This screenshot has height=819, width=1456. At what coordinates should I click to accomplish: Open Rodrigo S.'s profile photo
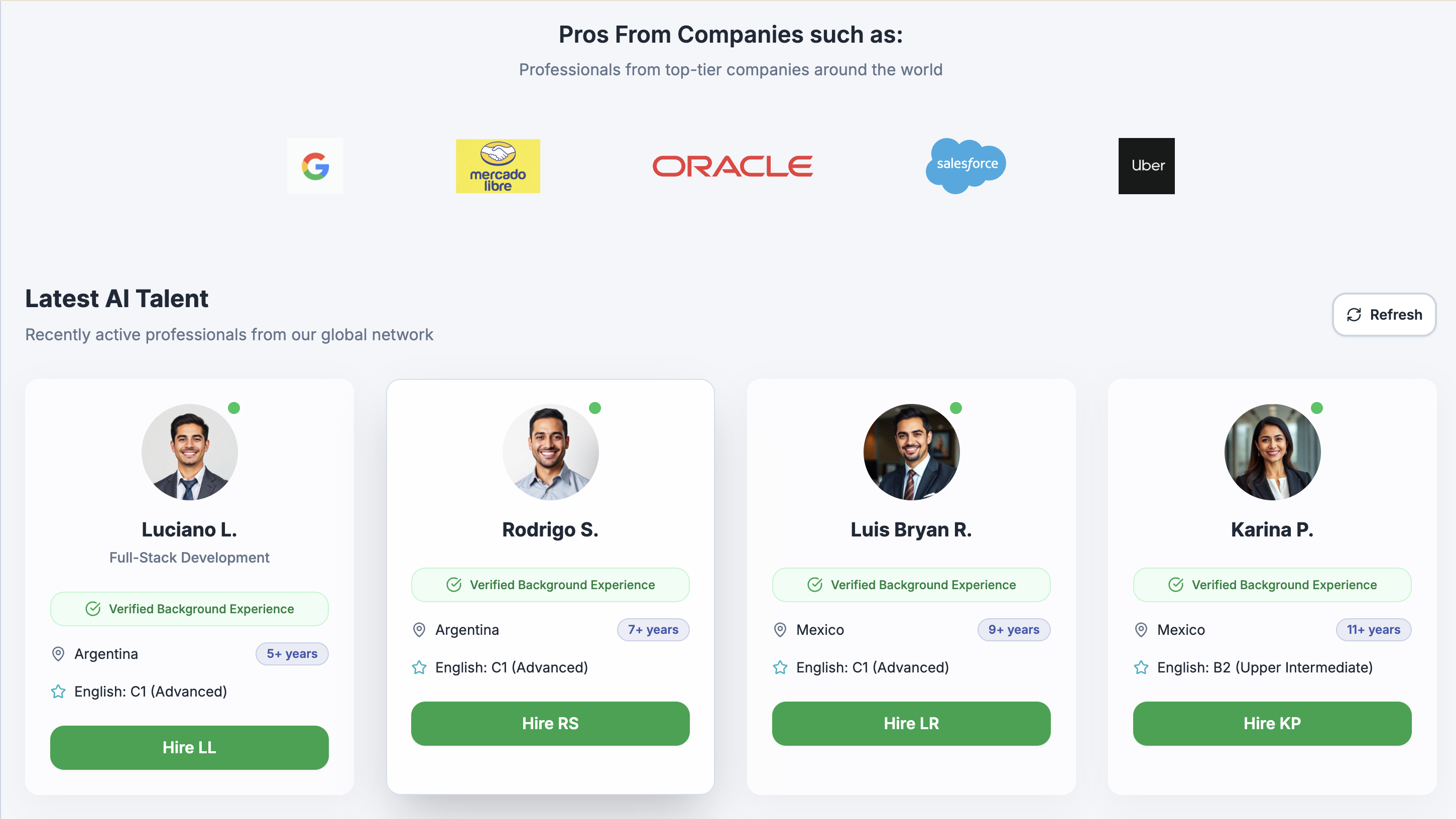coord(550,452)
